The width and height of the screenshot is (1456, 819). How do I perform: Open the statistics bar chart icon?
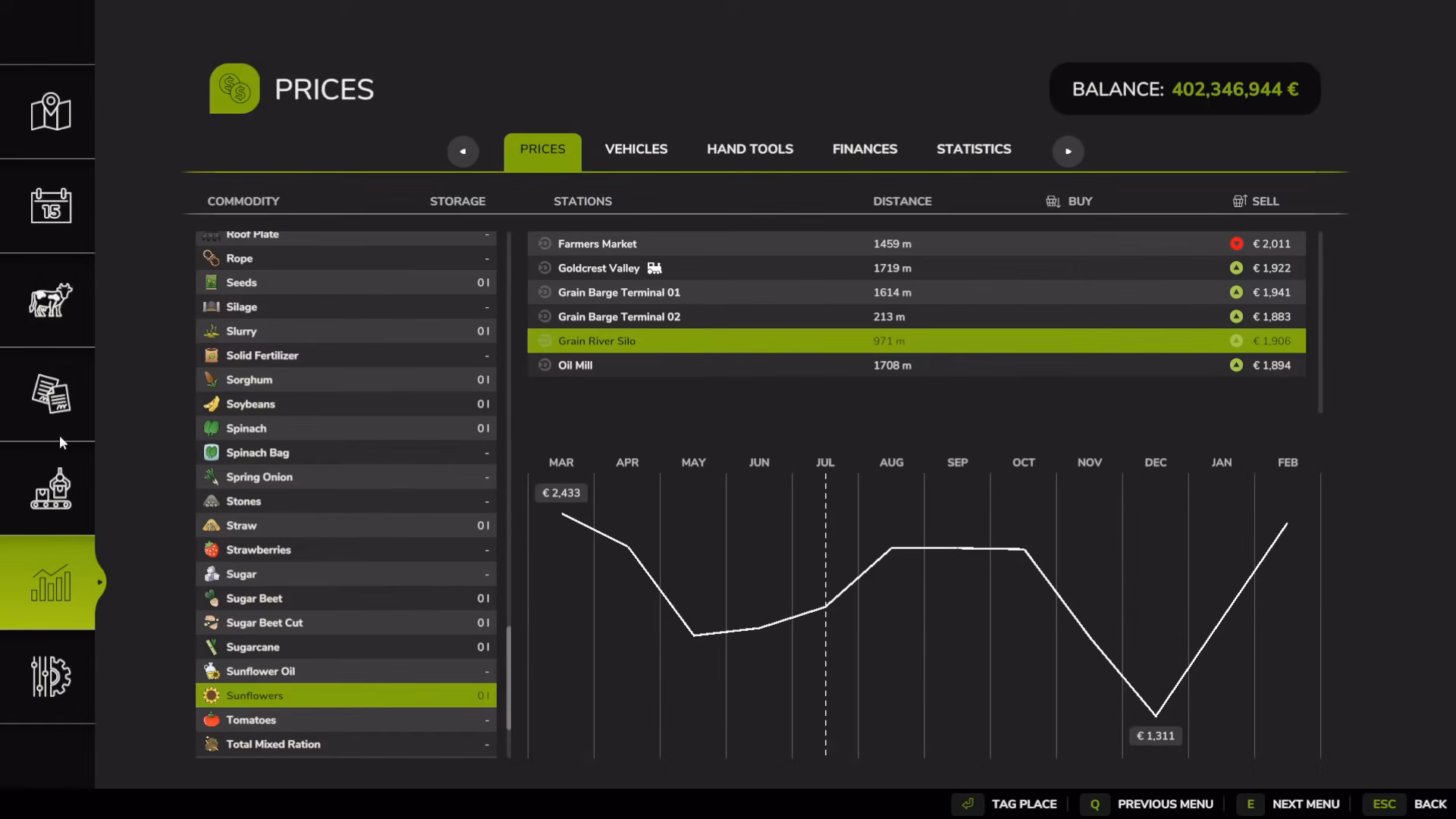pos(51,582)
